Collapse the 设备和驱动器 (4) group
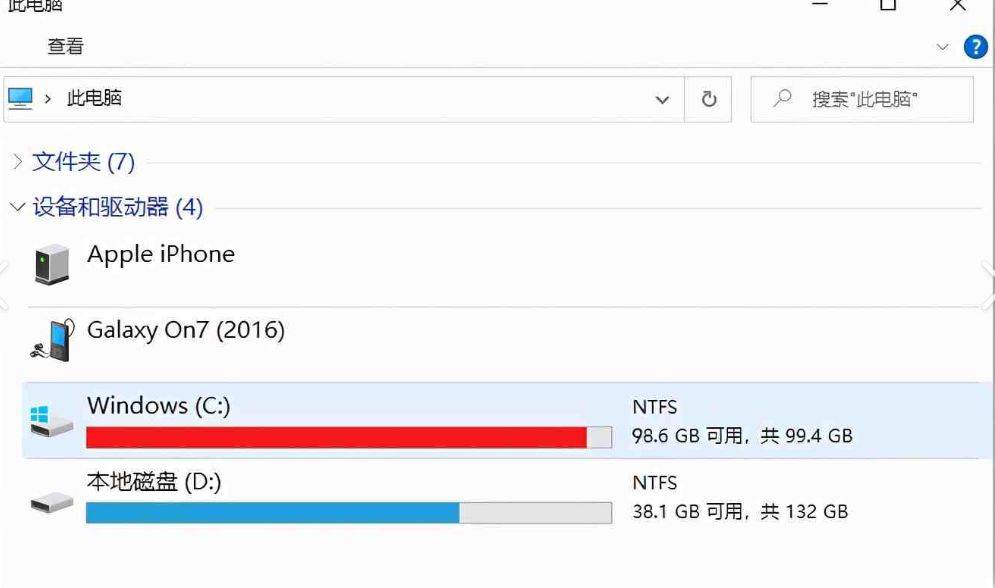The width and height of the screenshot is (995, 588). 17,207
